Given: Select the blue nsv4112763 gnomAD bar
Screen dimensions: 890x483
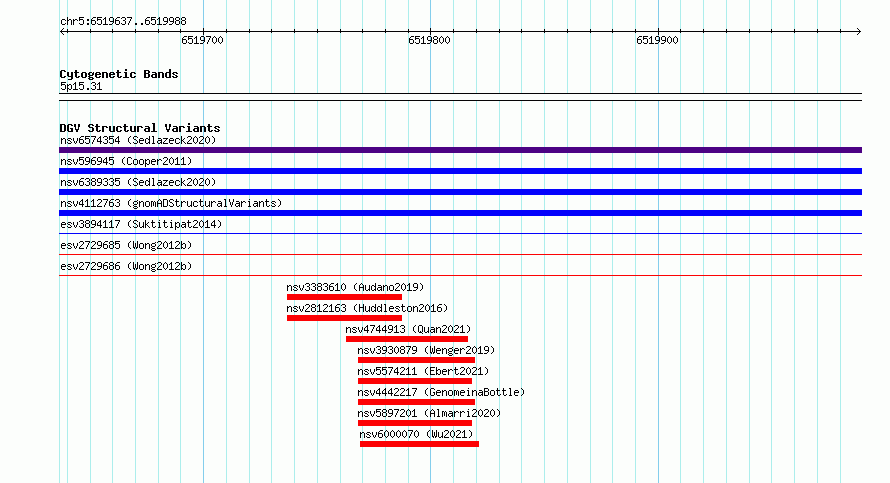Looking at the screenshot, I should (460, 213).
